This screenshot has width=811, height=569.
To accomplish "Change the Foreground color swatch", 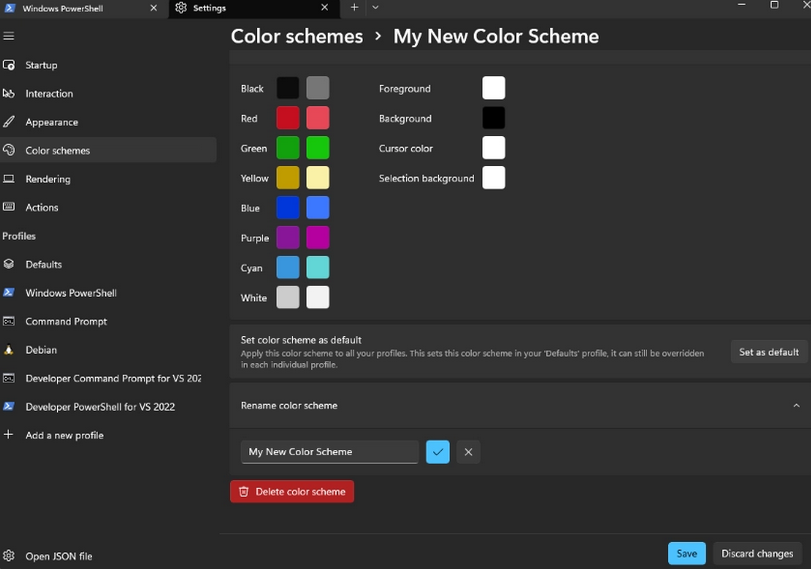I will (x=493, y=88).
